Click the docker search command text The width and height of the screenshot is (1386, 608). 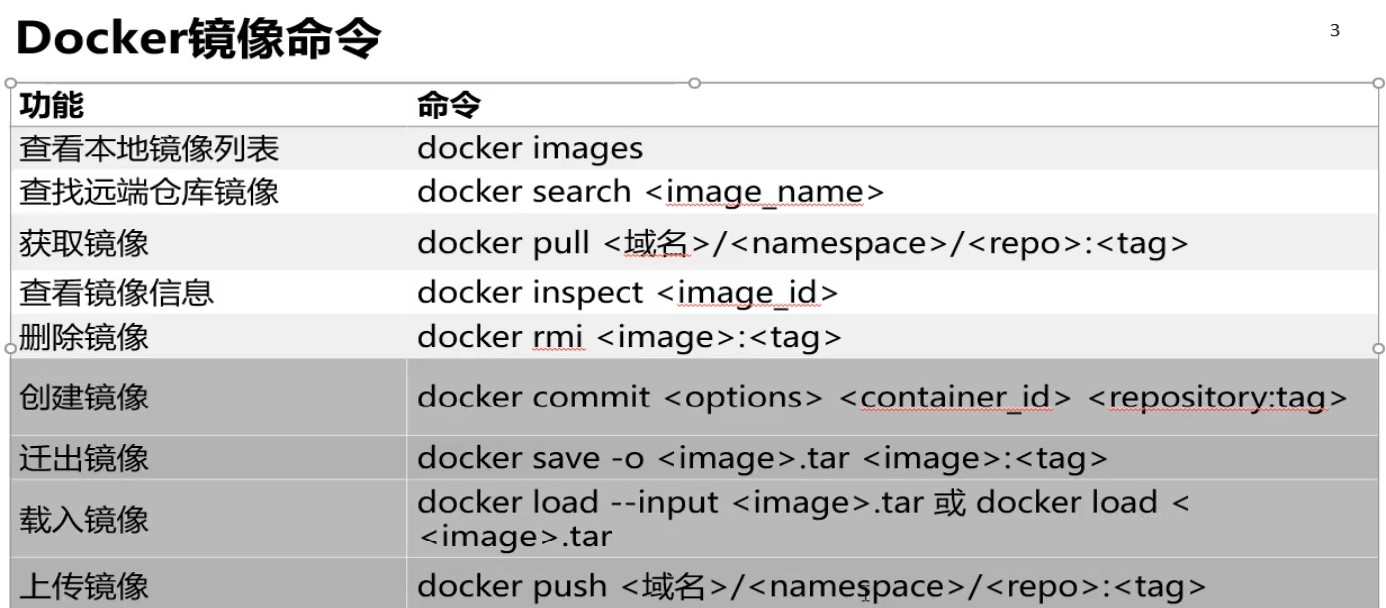coord(650,191)
